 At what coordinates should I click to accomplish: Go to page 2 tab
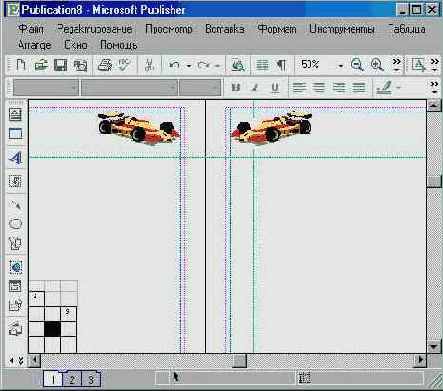[72, 379]
